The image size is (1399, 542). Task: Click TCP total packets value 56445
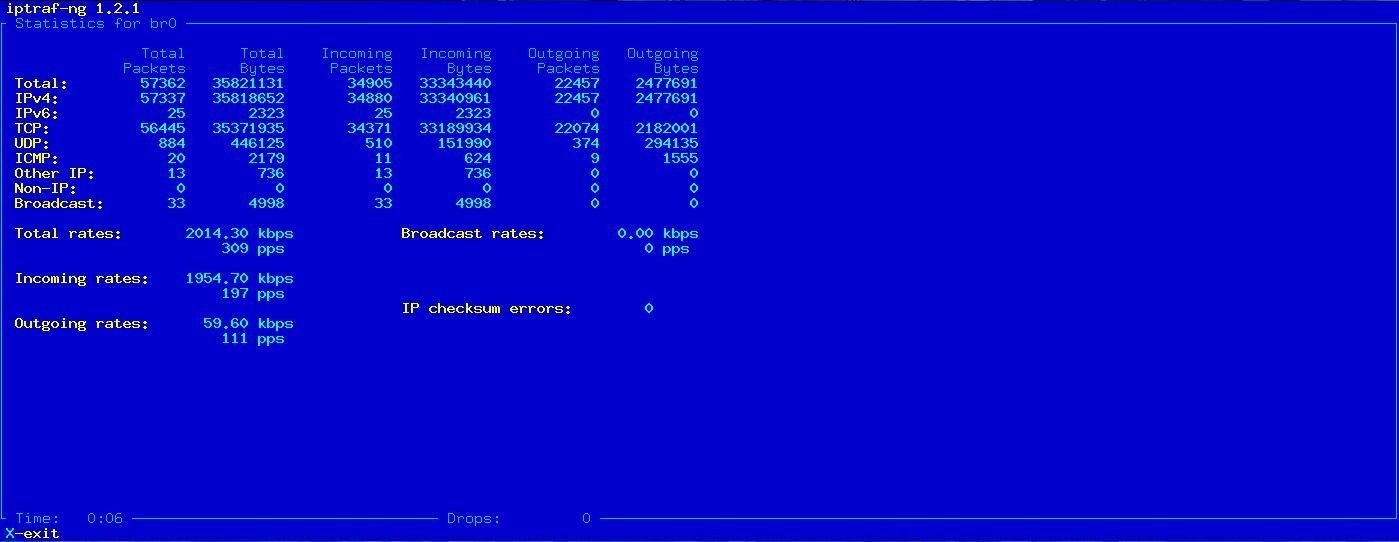point(163,128)
